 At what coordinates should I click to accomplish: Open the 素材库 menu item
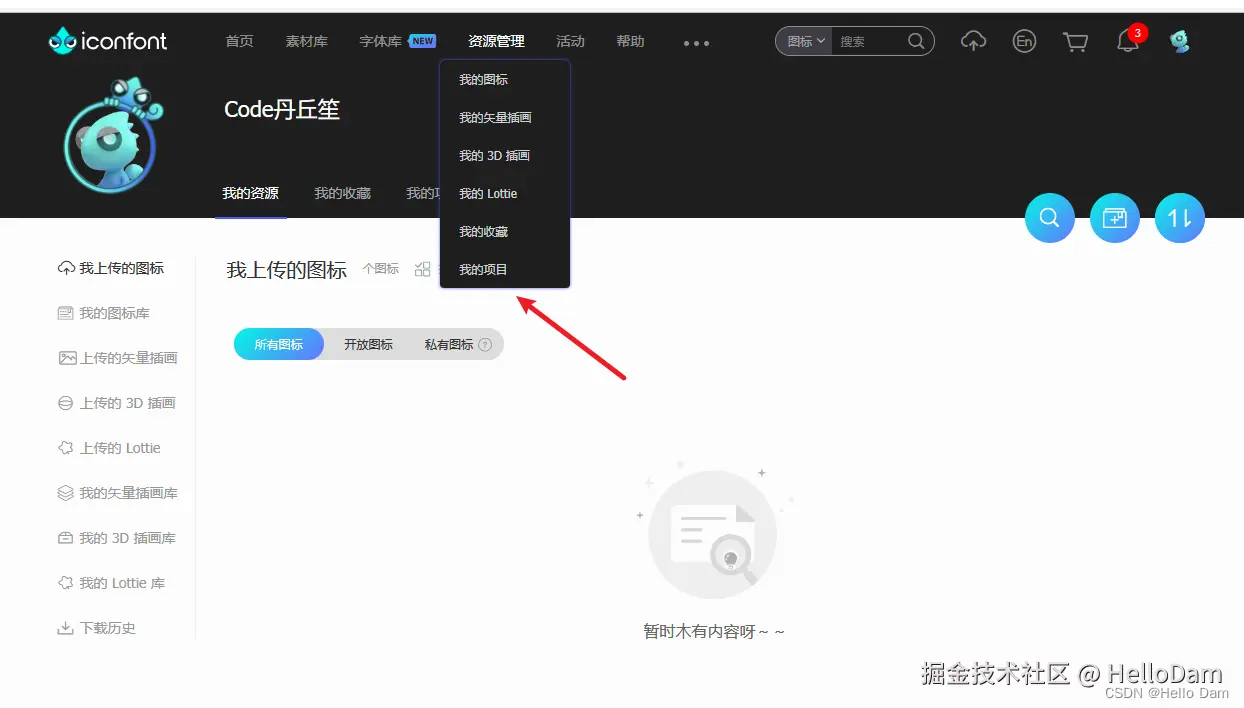pyautogui.click(x=306, y=41)
